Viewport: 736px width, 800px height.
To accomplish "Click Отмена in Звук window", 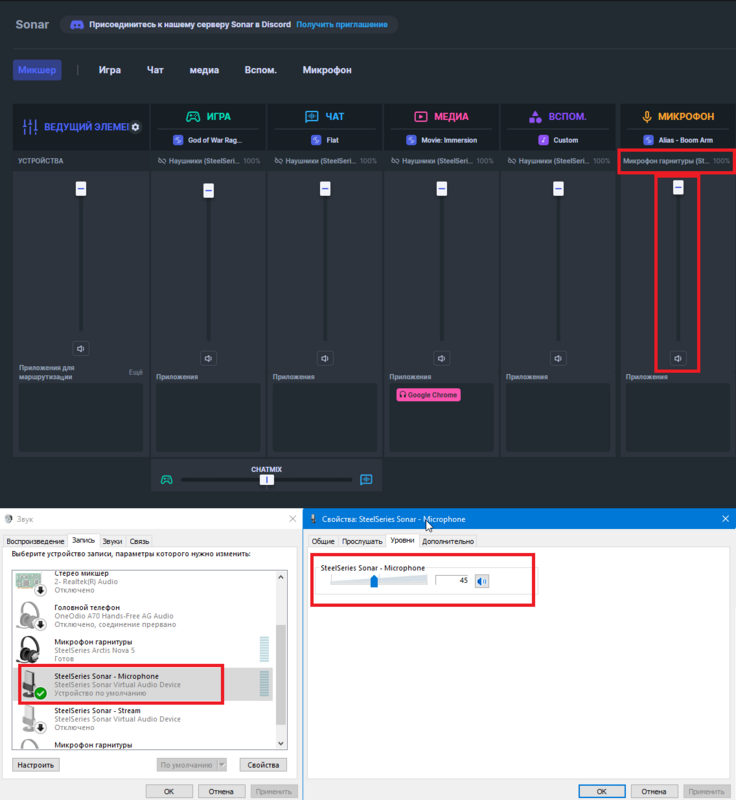I will pyautogui.click(x=221, y=791).
